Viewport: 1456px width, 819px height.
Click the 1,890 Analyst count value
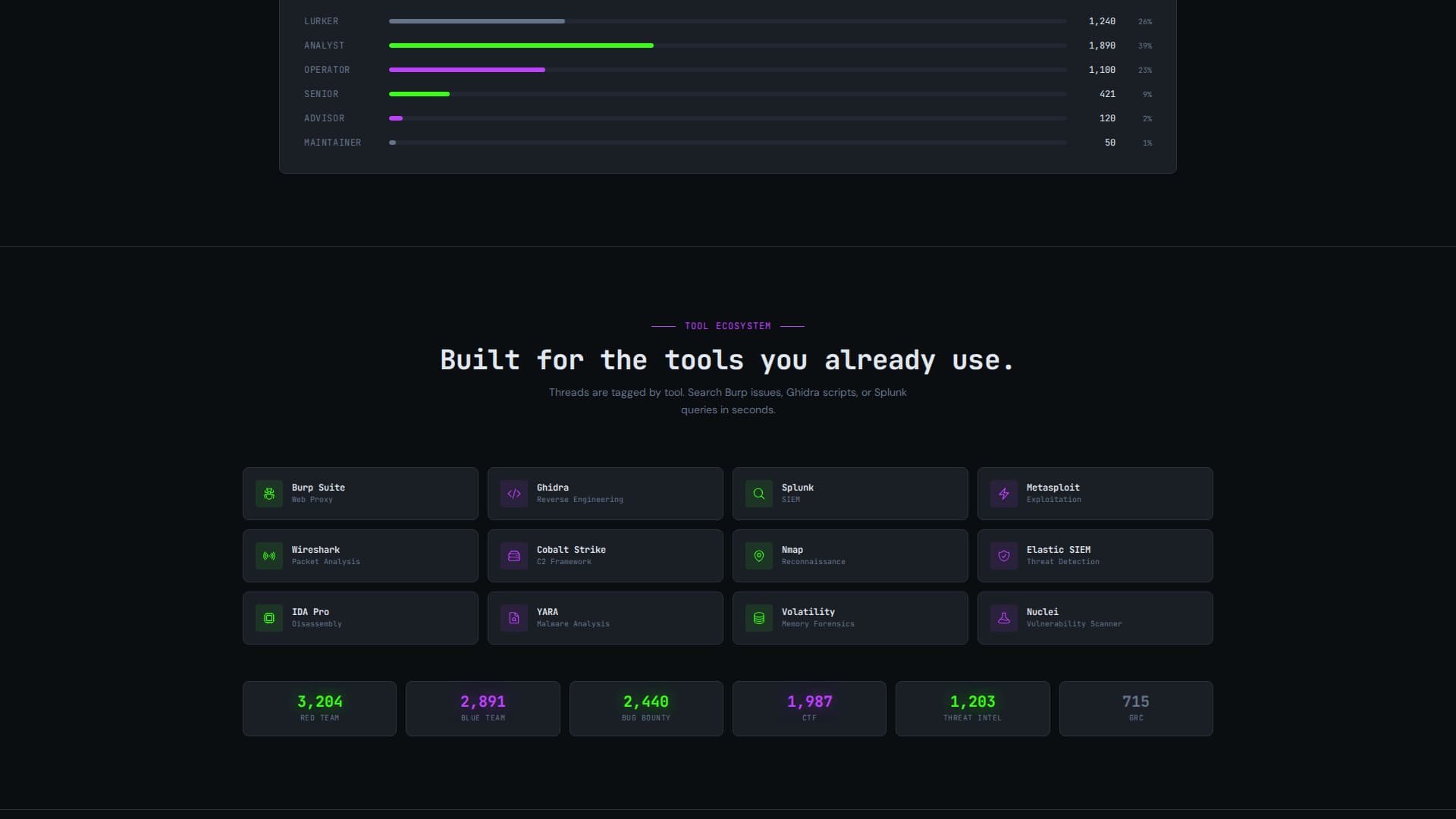tap(1102, 45)
